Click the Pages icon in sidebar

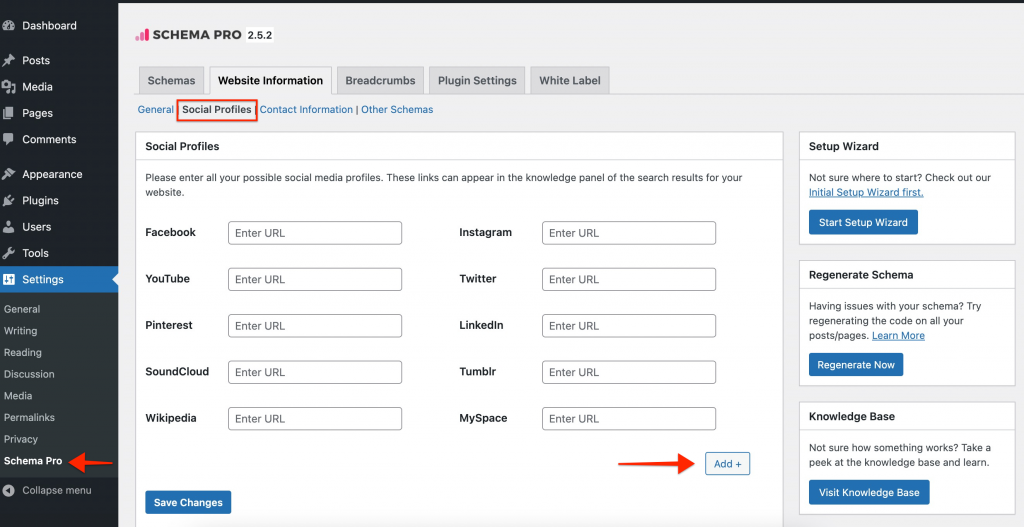coord(9,113)
